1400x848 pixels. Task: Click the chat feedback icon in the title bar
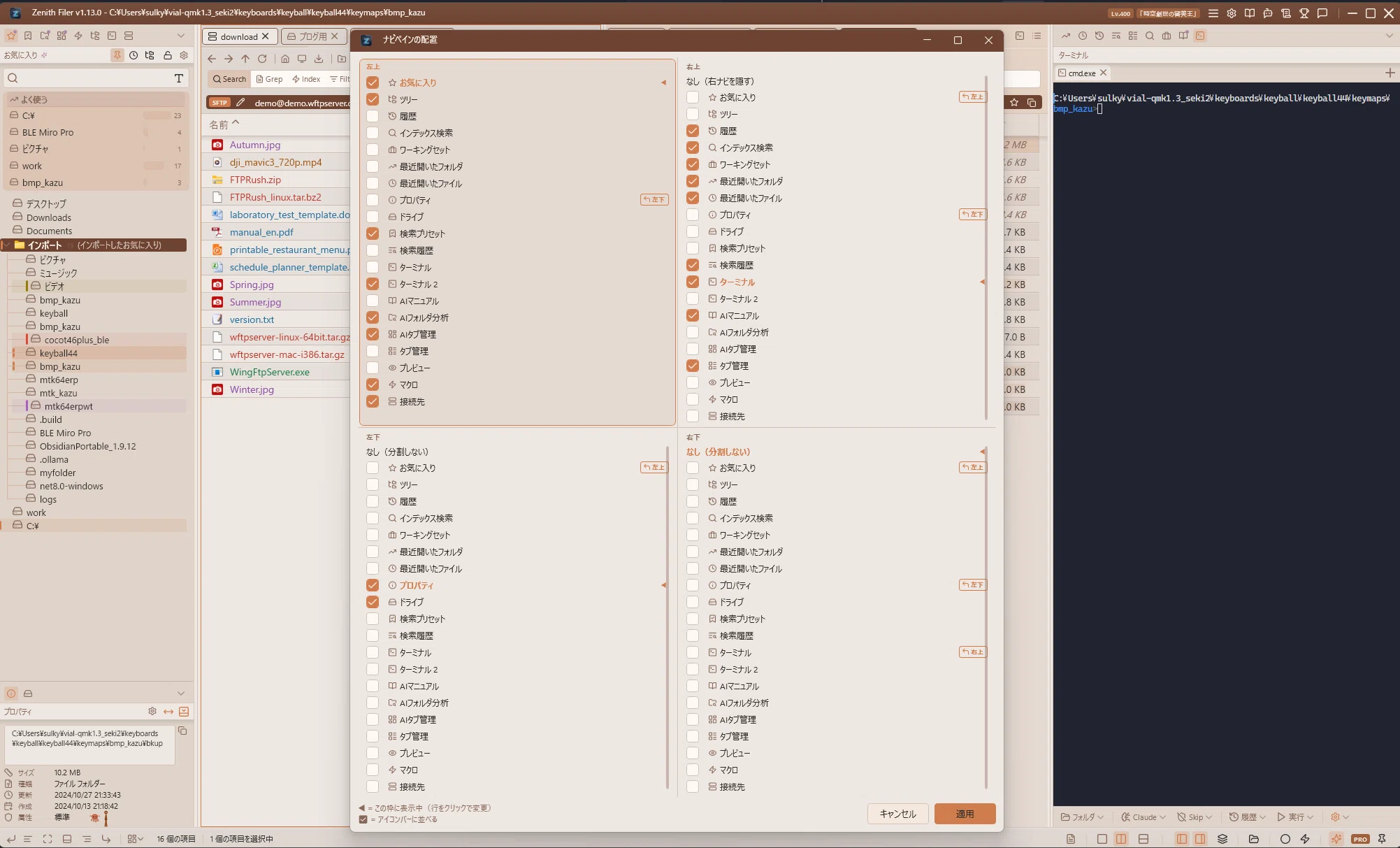click(x=1322, y=13)
